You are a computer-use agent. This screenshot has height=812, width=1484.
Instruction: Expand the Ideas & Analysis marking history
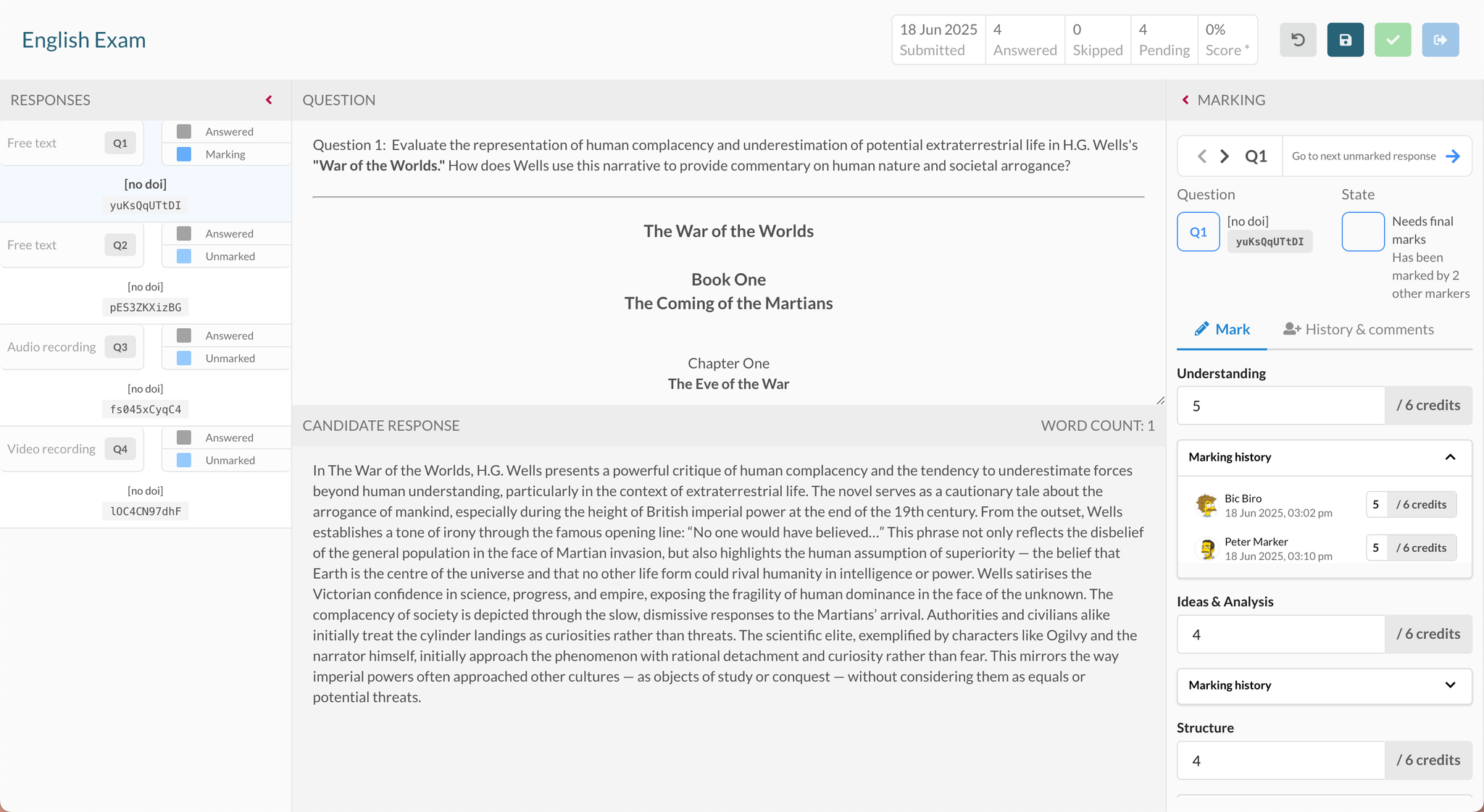pyautogui.click(x=1450, y=685)
